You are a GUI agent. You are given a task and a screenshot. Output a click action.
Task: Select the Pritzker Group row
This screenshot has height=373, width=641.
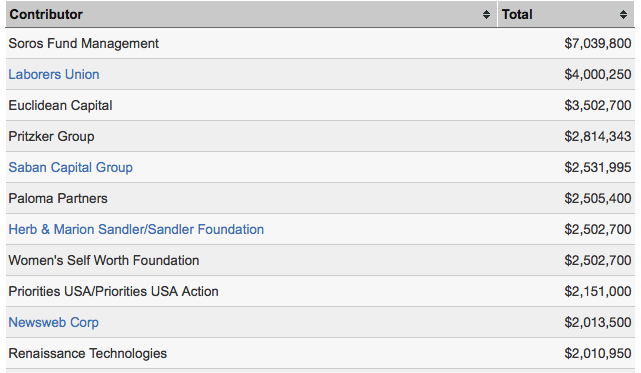pyautogui.click(x=320, y=136)
